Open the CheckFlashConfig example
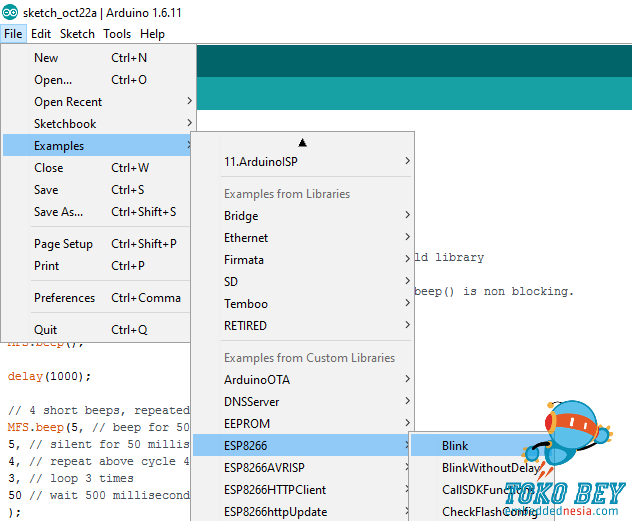This screenshot has height=521, width=632. click(482, 511)
